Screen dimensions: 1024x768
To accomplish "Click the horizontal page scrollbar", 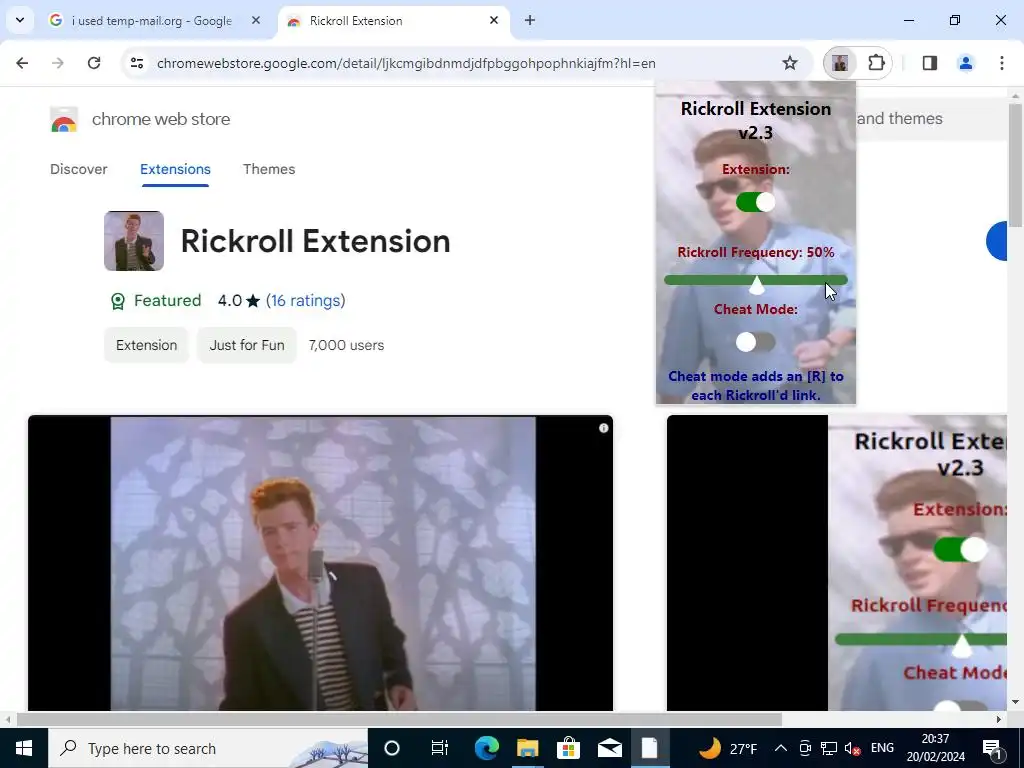I will tap(400, 720).
